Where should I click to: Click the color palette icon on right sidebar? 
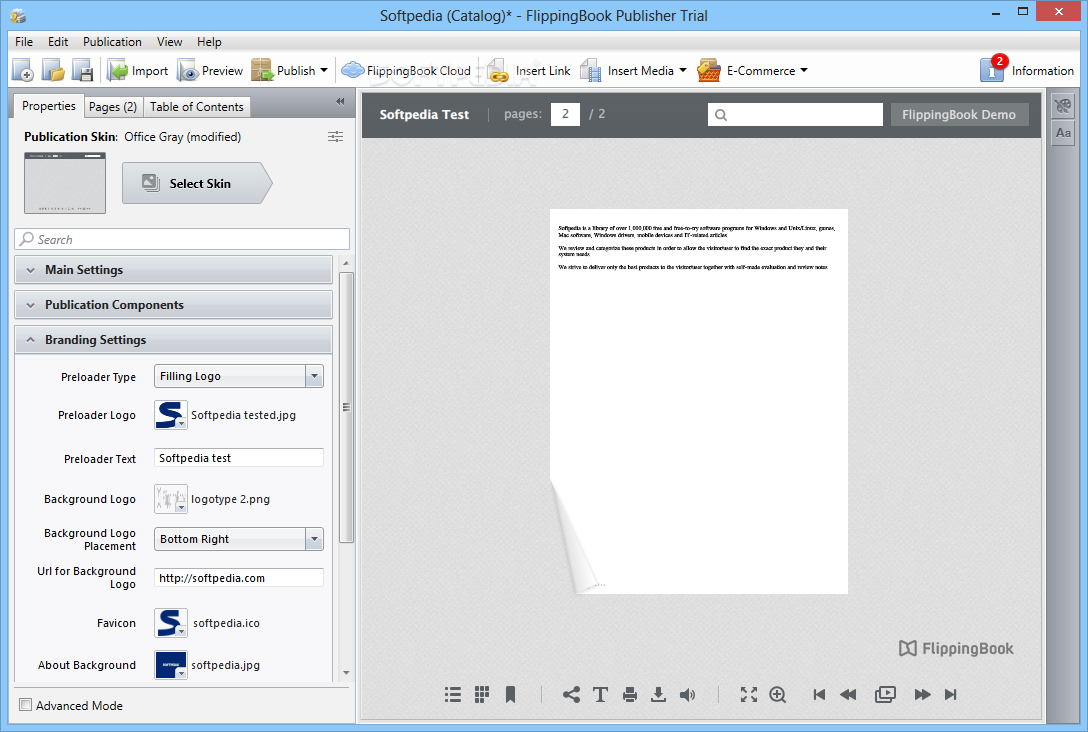(x=1062, y=106)
